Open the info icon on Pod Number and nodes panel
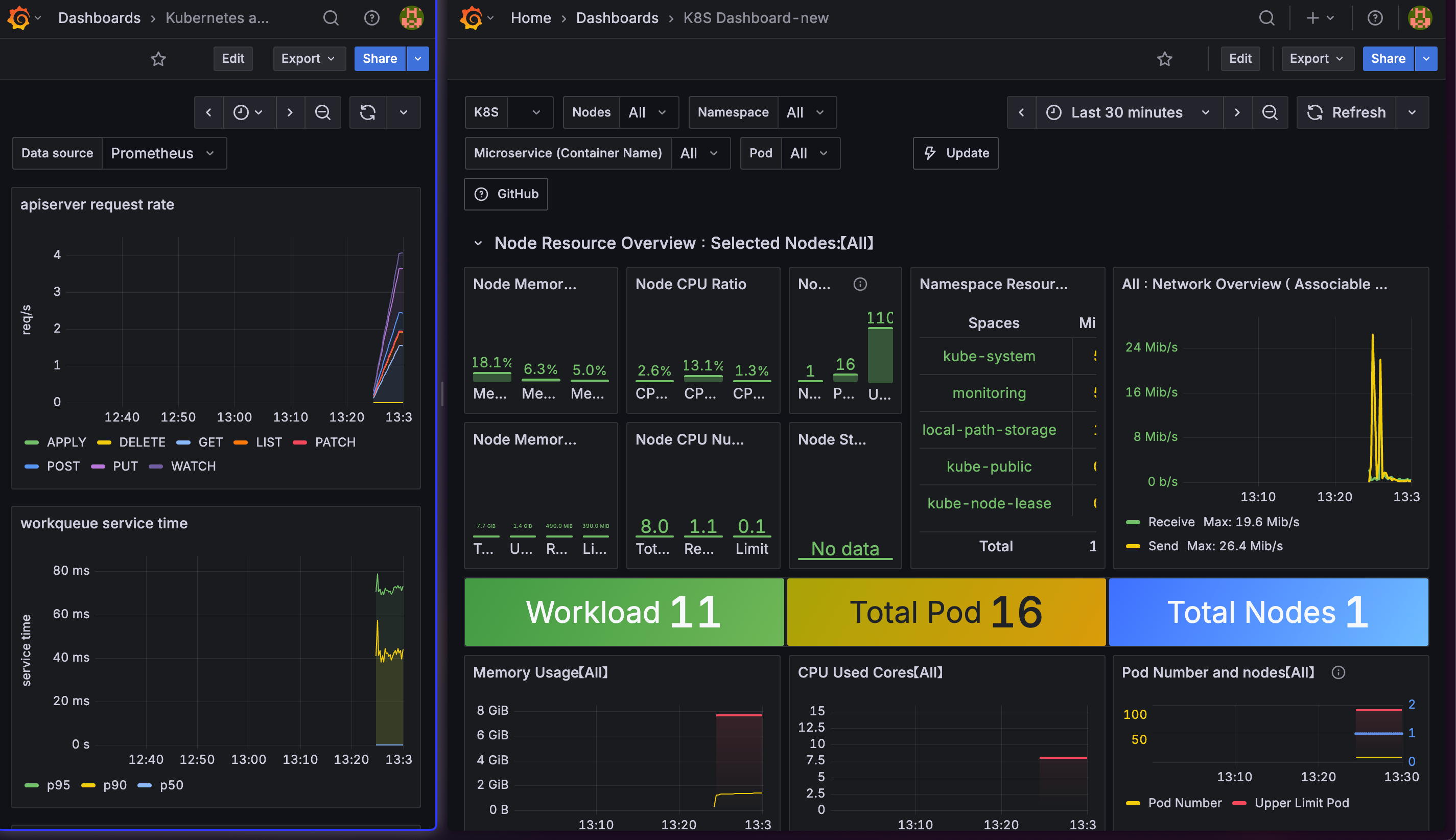The width and height of the screenshot is (1456, 840). 1338,673
